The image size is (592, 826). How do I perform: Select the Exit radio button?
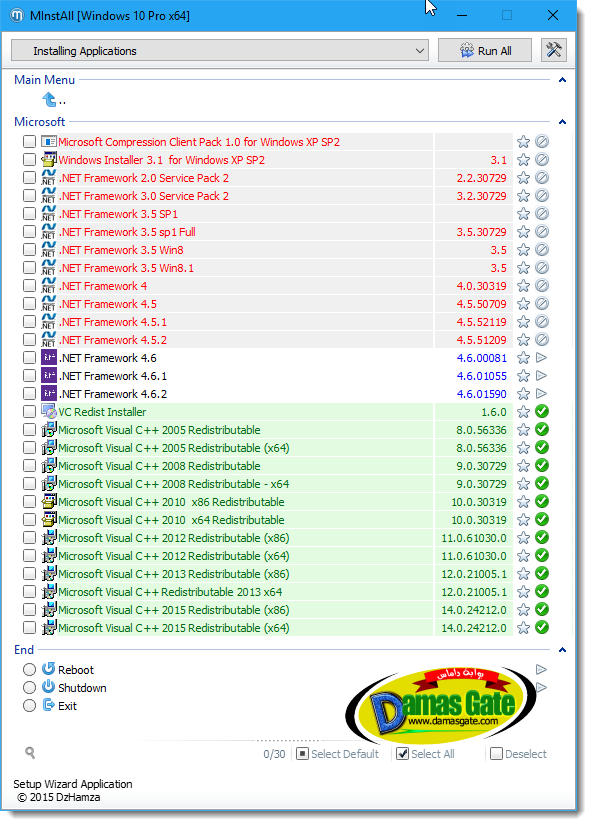[29, 705]
